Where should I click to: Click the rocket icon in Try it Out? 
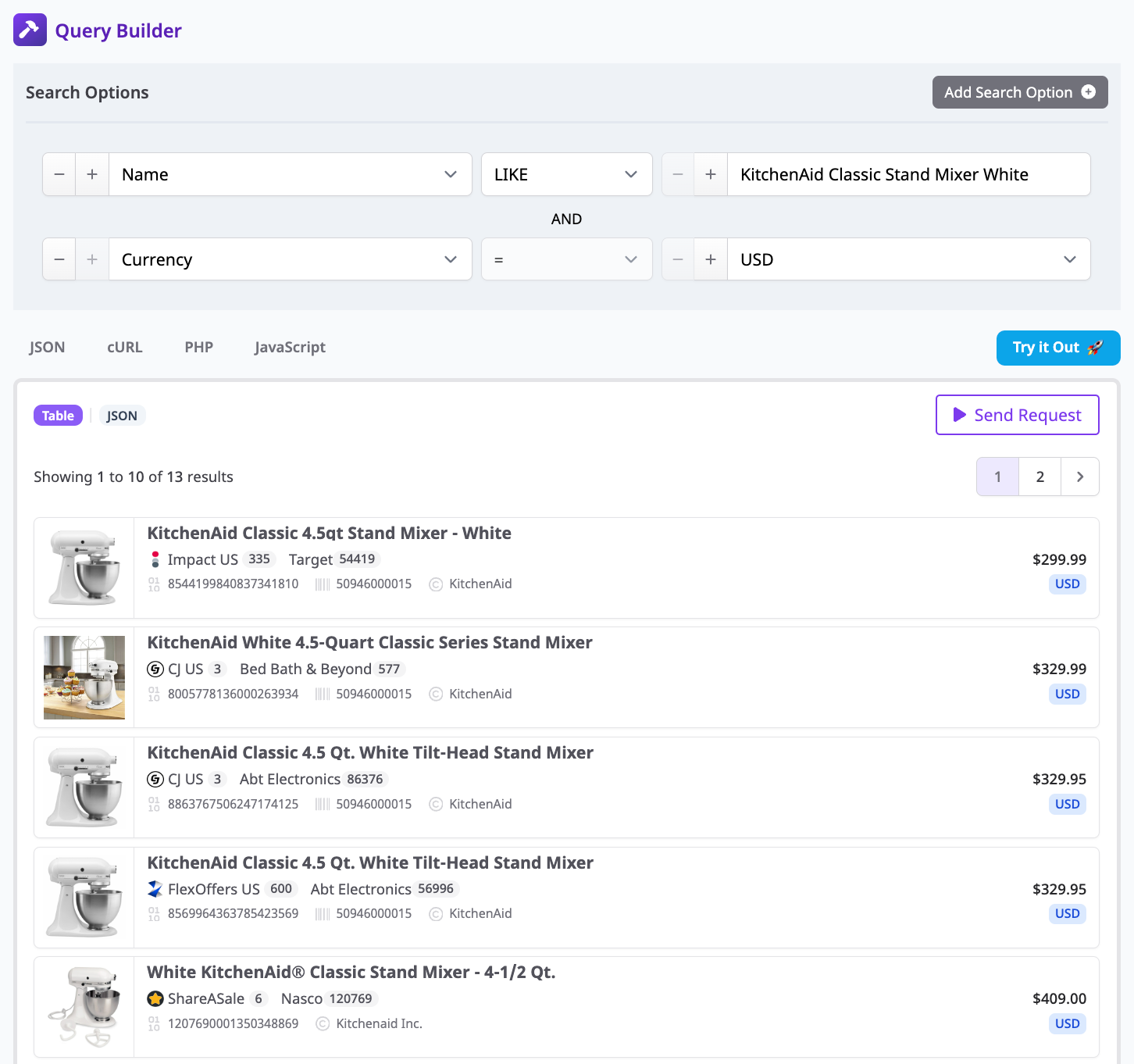pos(1095,348)
